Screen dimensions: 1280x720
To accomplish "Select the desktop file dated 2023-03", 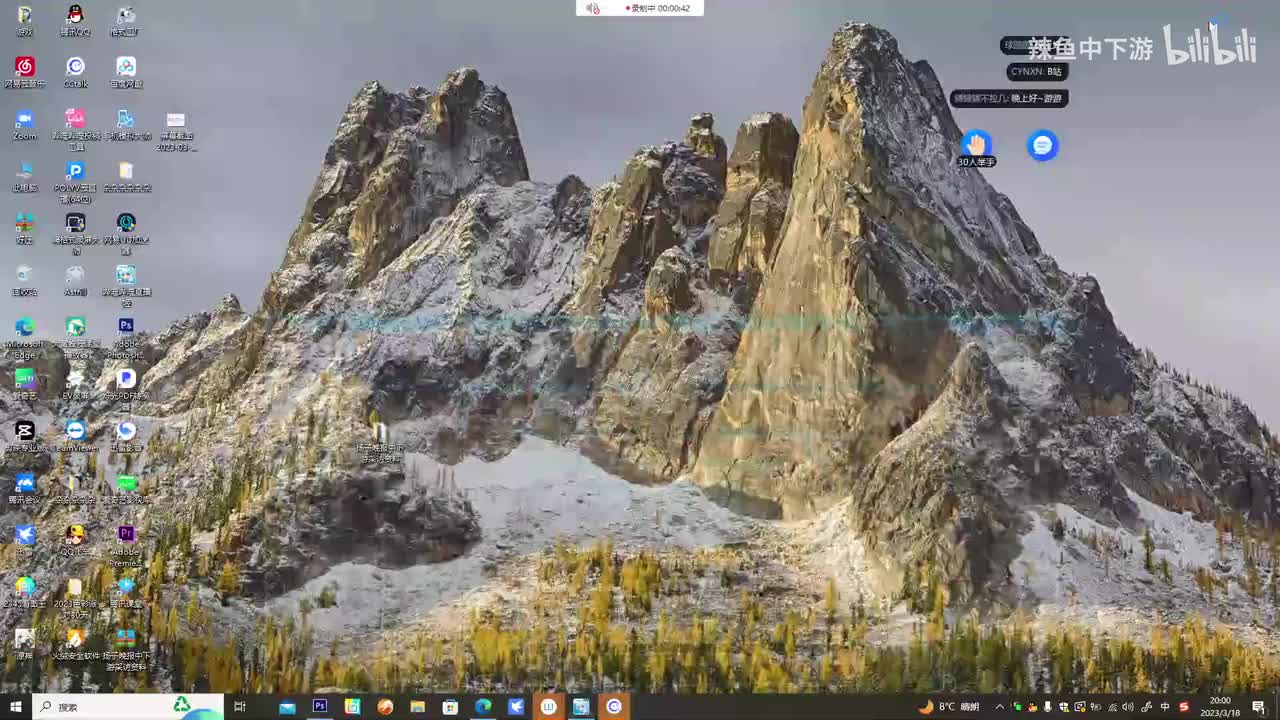I will tap(176, 132).
